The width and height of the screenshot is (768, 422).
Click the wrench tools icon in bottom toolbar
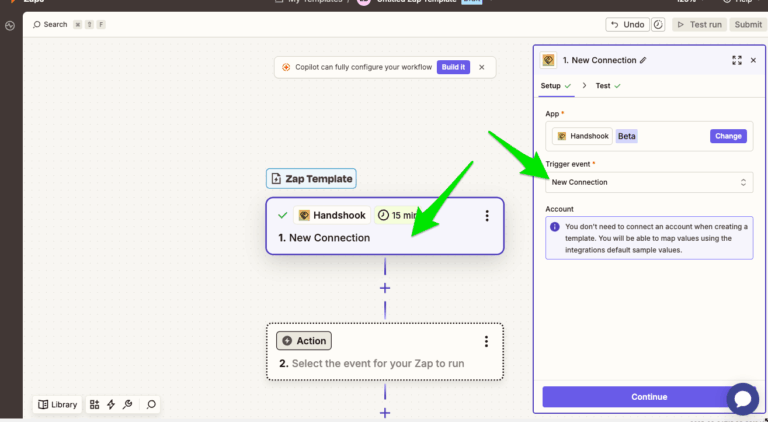(127, 404)
